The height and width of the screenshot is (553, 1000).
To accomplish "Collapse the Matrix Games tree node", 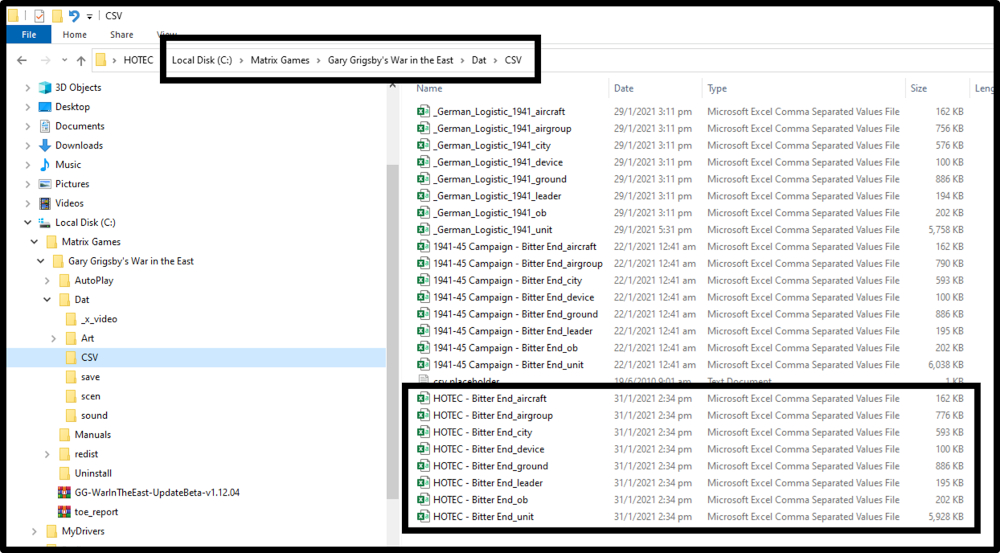I will pos(34,242).
